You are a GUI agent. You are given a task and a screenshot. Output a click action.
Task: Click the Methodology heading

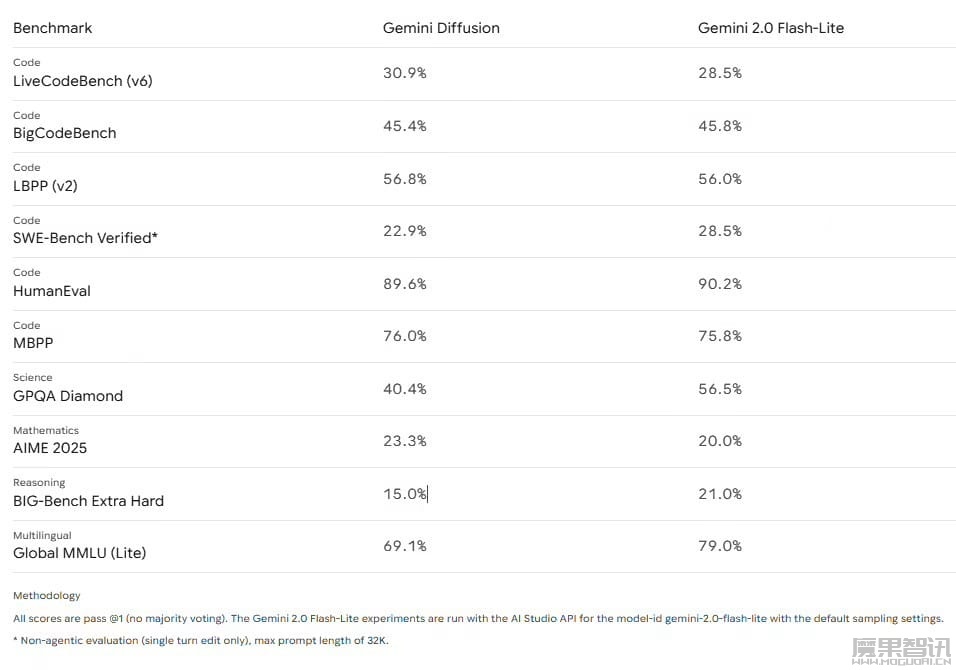click(x=47, y=596)
